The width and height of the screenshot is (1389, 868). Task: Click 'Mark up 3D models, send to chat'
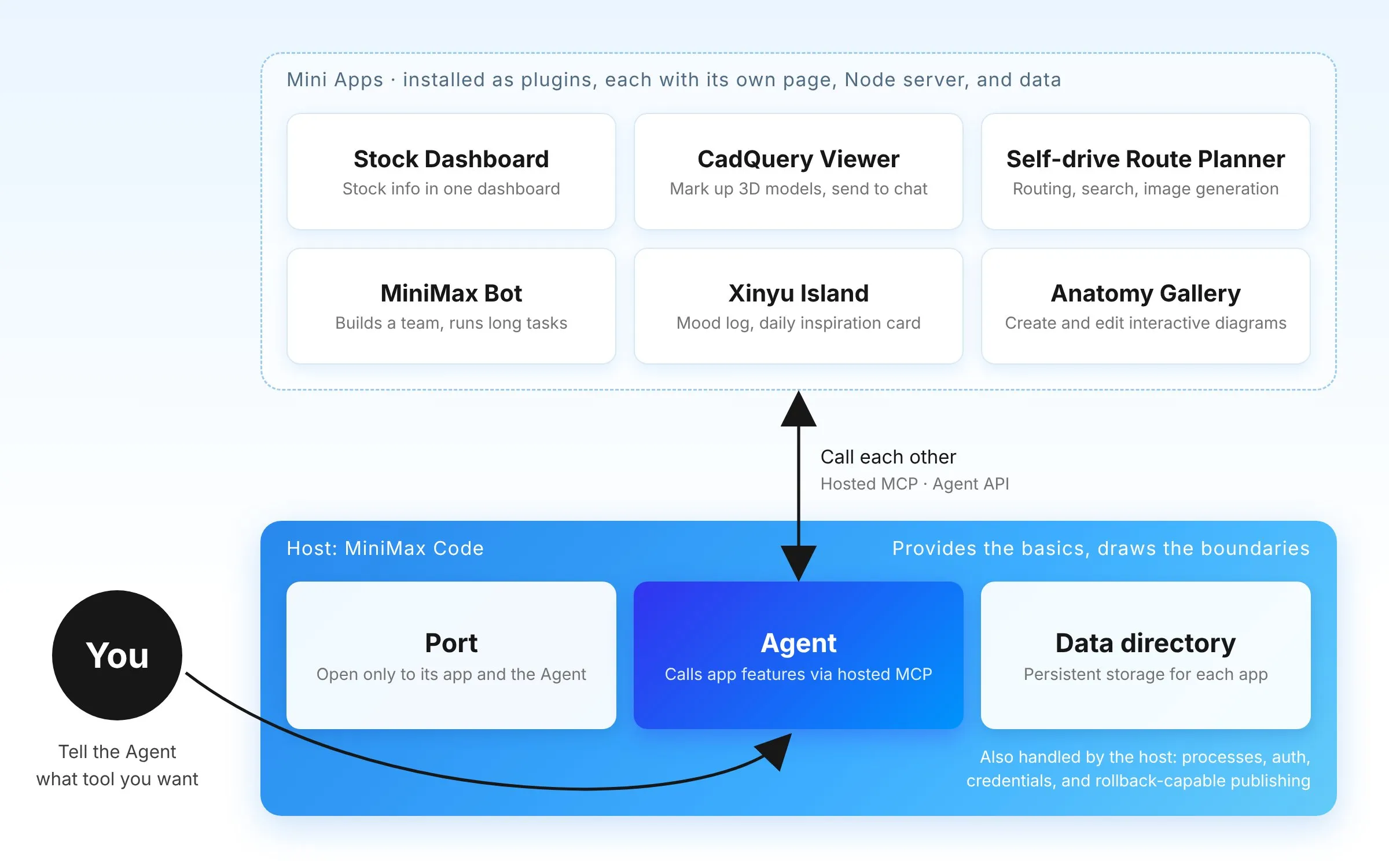[x=798, y=189]
